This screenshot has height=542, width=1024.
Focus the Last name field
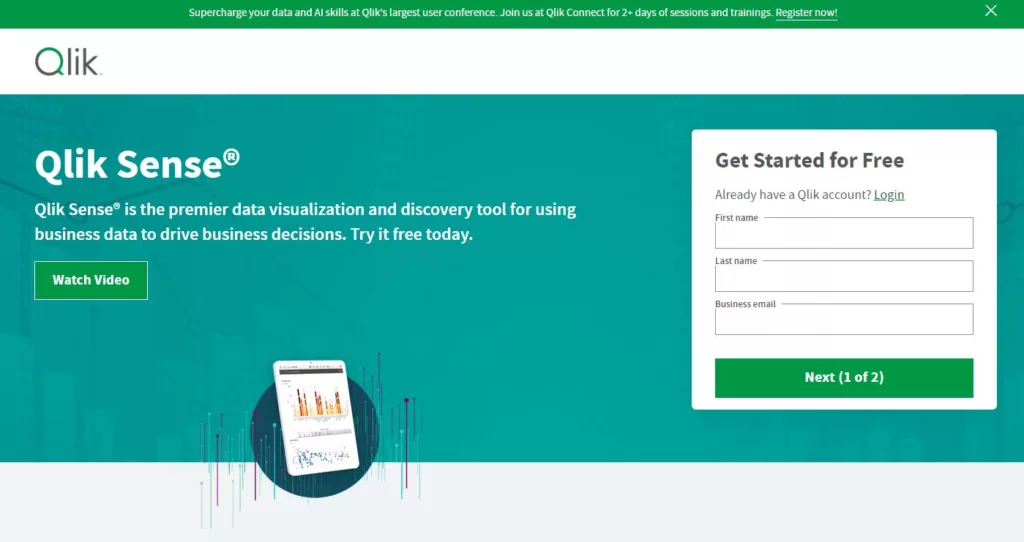point(844,276)
